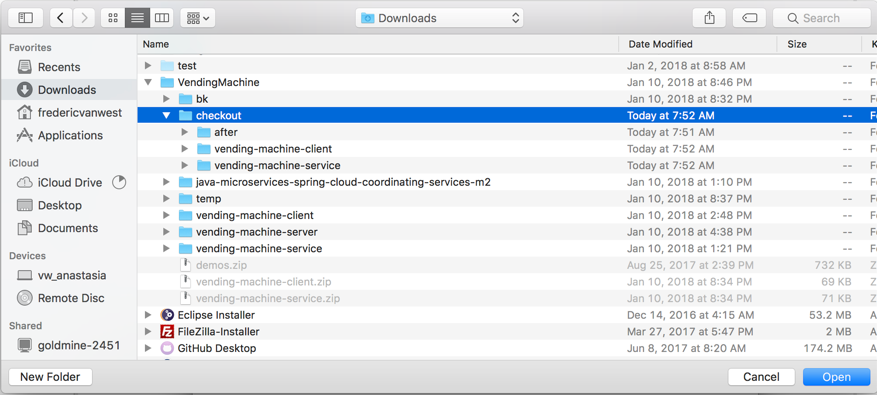877x395 pixels.
Task: Select the FileZilla-Installer app icon
Action: (x=167, y=332)
